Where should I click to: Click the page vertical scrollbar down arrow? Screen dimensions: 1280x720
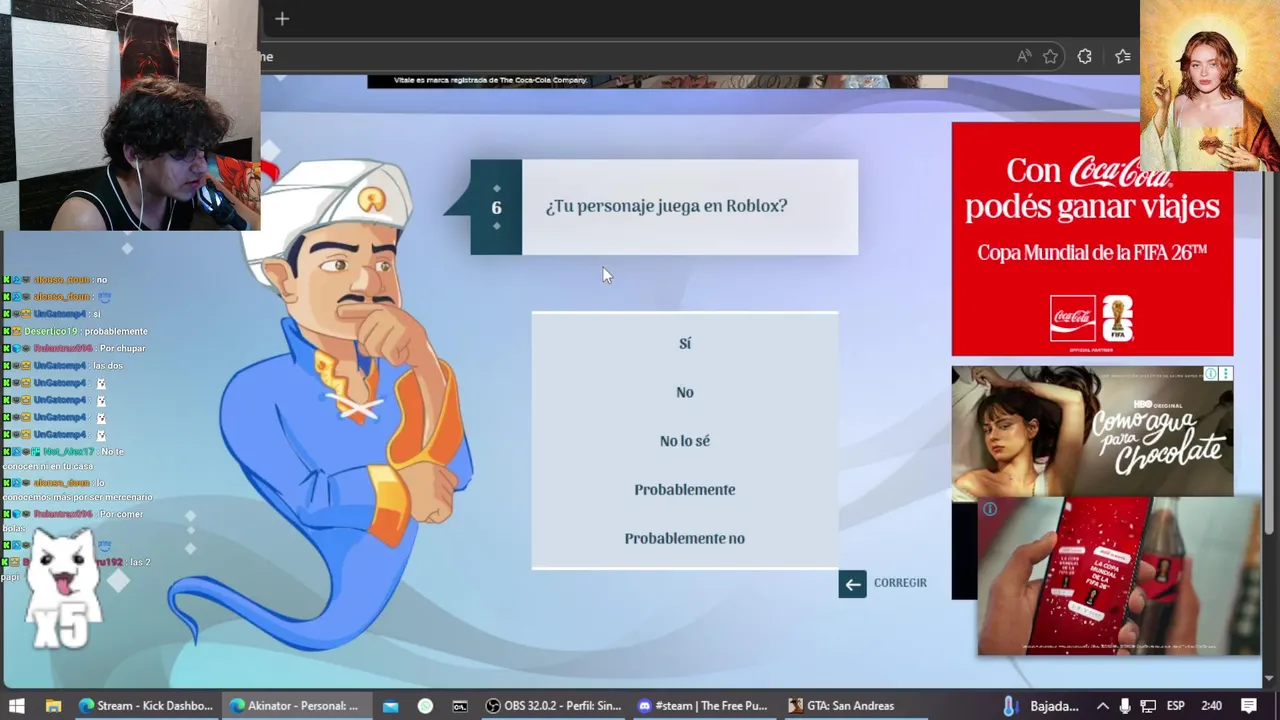[1270, 679]
